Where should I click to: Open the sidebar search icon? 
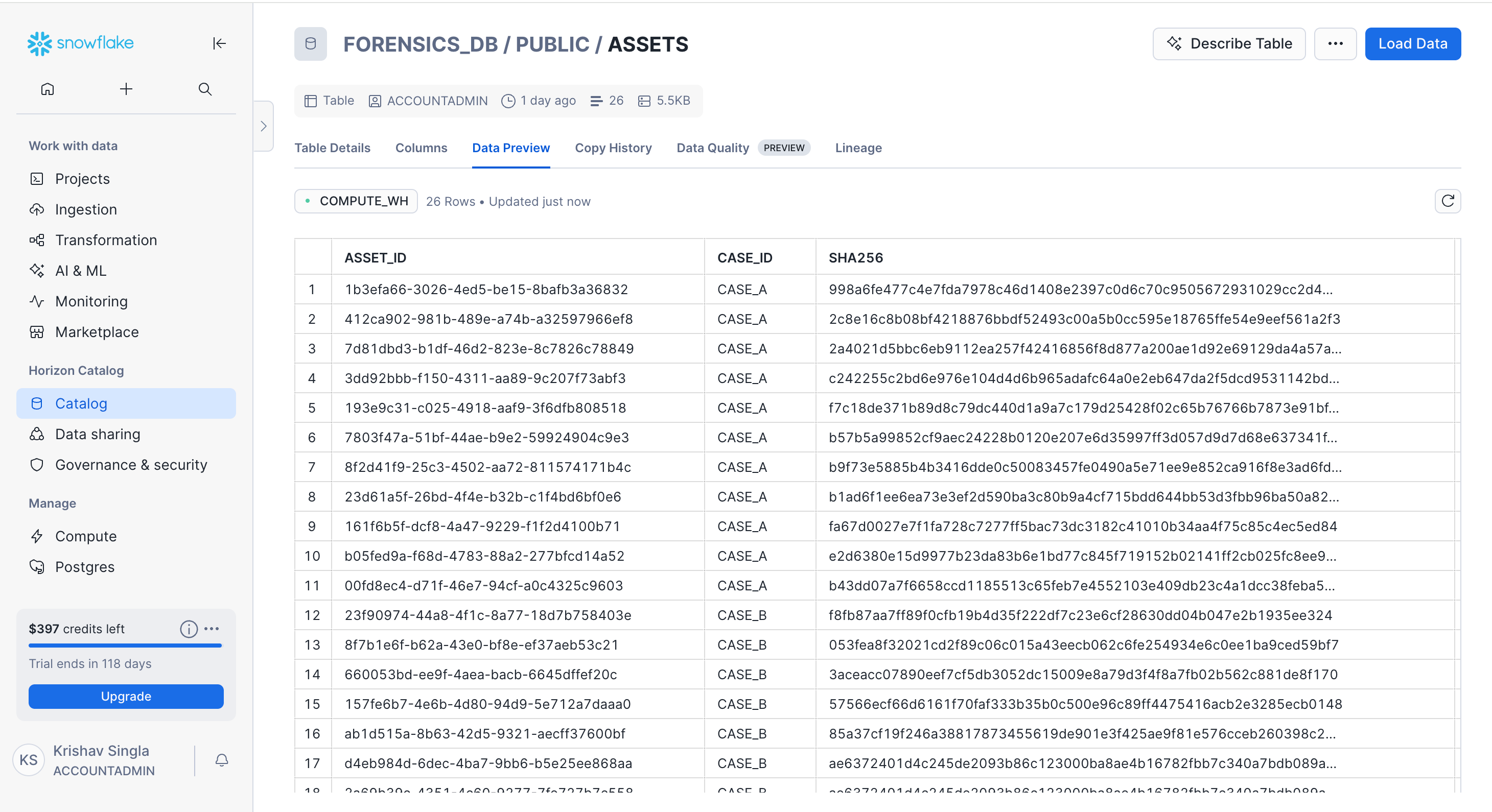coord(204,89)
